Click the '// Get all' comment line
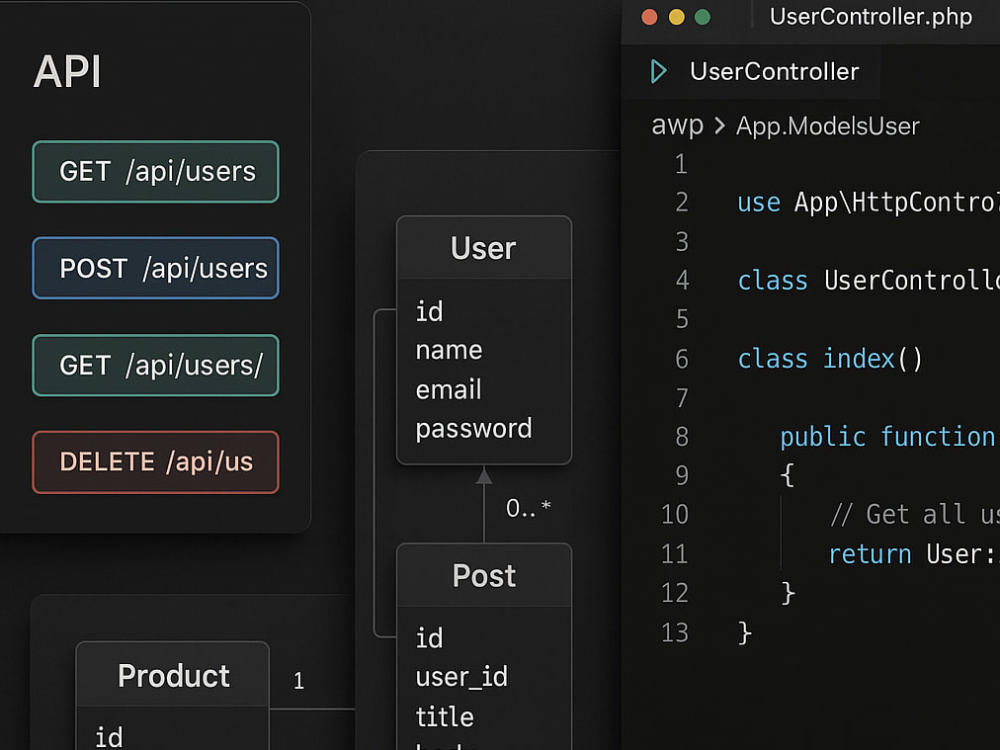 coord(915,514)
